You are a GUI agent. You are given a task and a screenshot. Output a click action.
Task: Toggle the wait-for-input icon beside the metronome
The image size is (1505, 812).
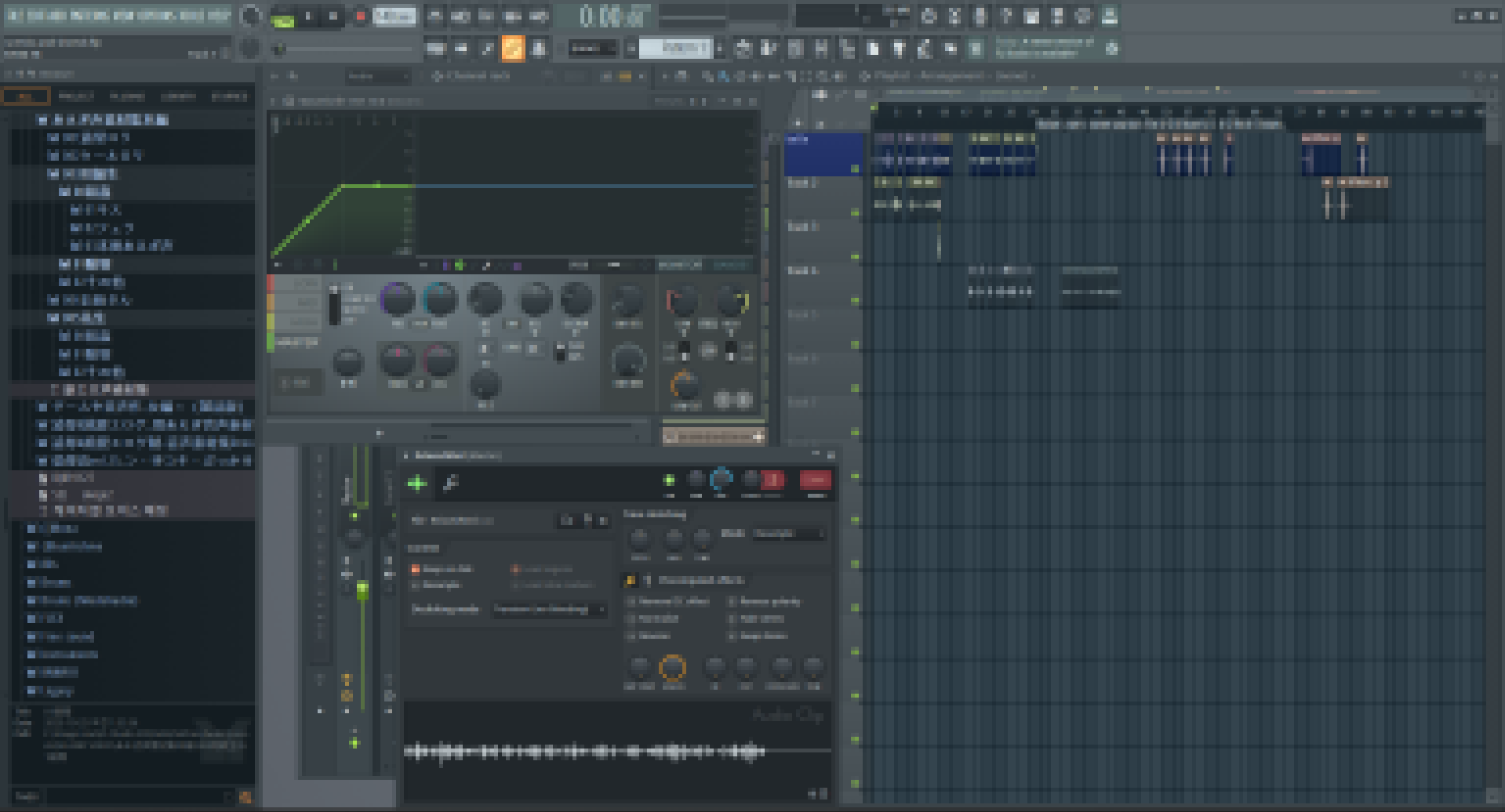[461, 16]
